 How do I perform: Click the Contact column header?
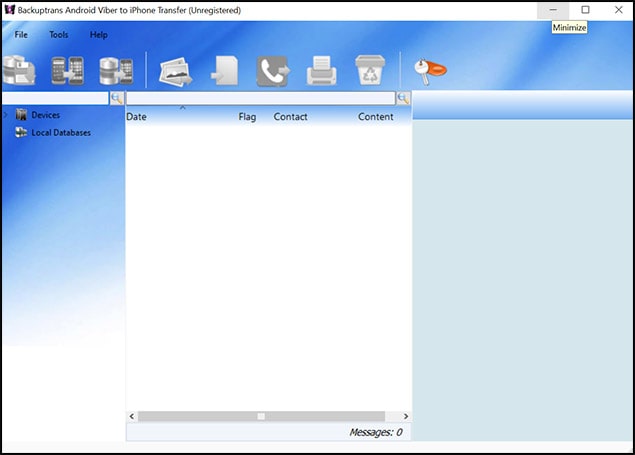pos(290,117)
